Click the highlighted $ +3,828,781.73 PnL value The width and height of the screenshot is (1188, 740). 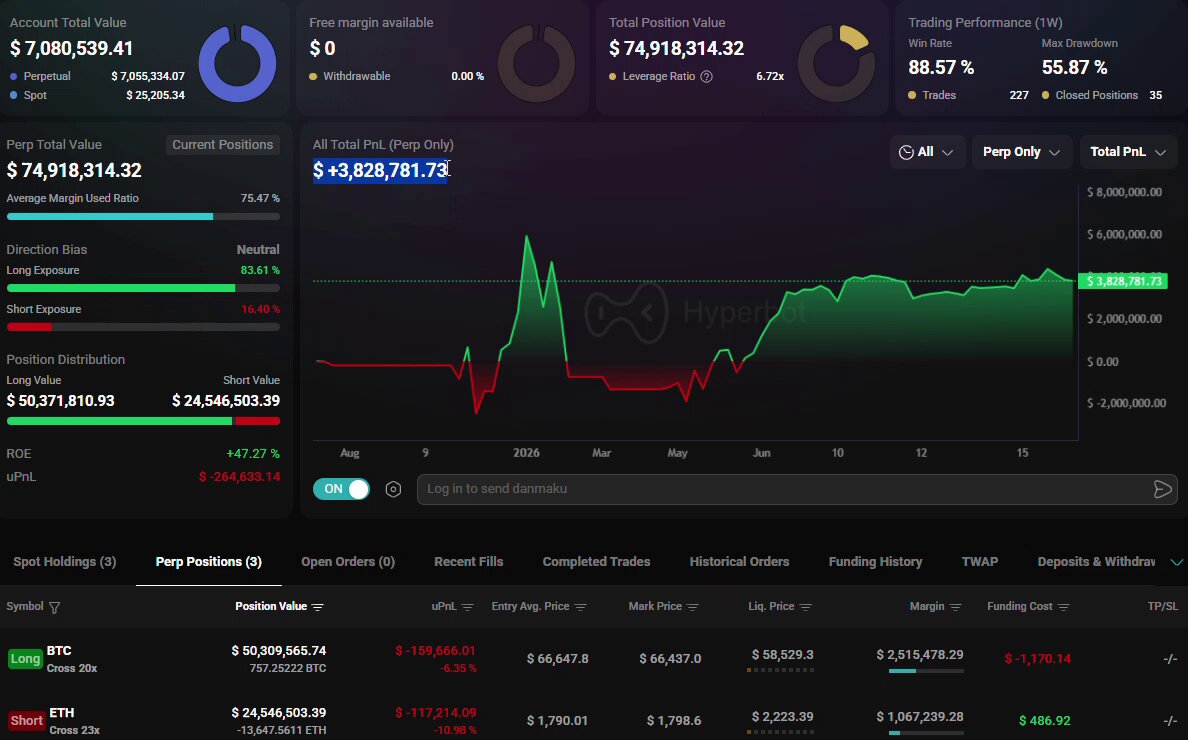coord(380,170)
